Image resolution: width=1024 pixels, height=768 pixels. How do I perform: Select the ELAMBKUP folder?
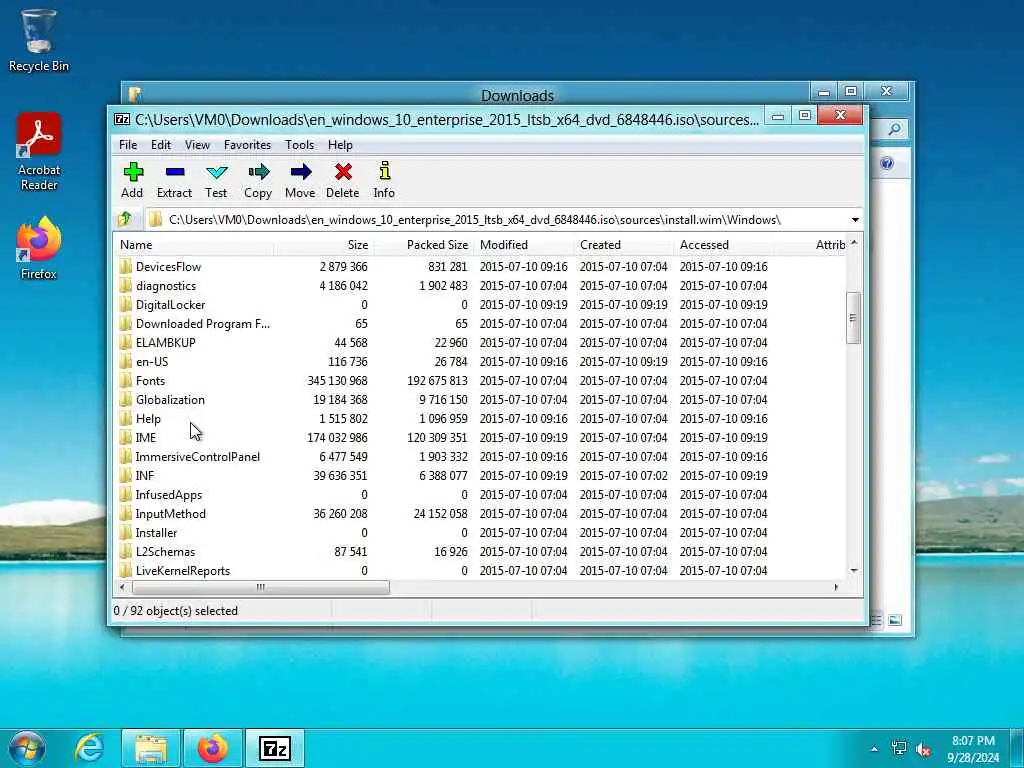click(x=481, y=342)
